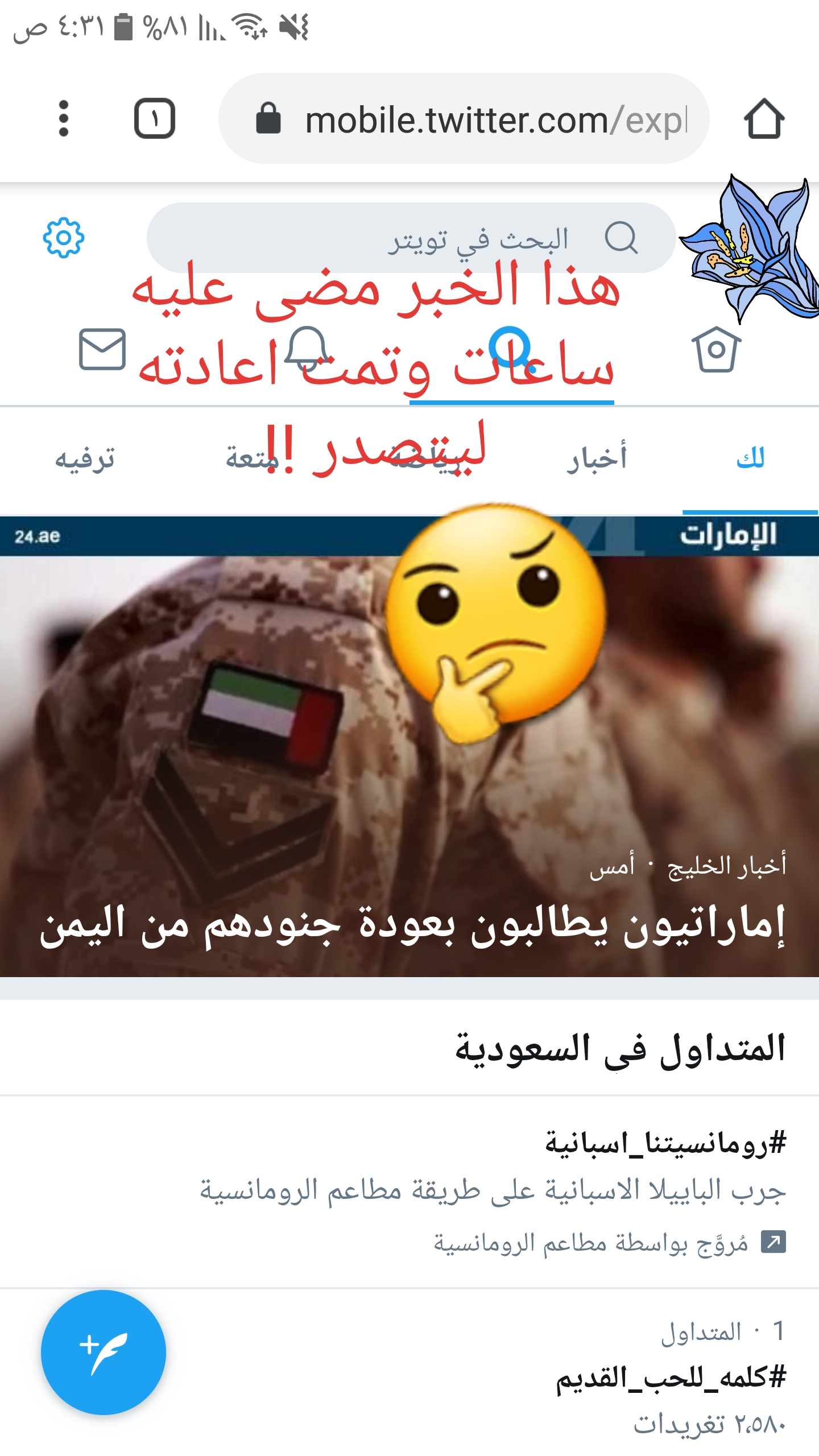Open direct messages envelope icon

click(x=102, y=349)
